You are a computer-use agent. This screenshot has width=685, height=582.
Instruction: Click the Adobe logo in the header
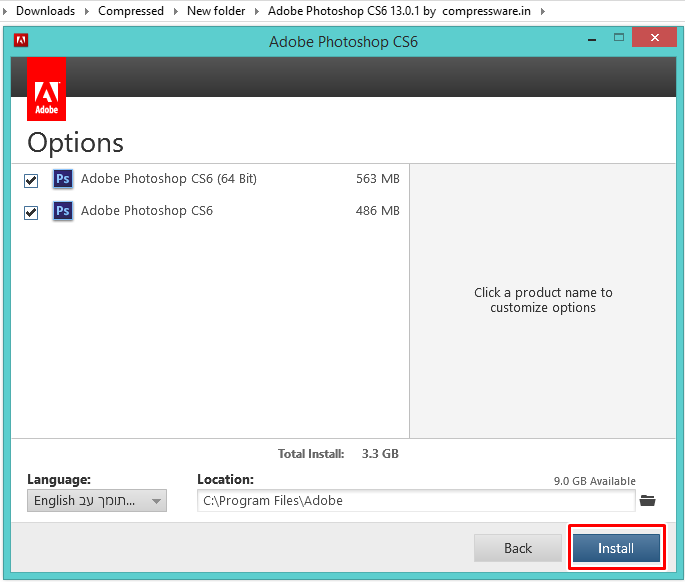click(46, 89)
